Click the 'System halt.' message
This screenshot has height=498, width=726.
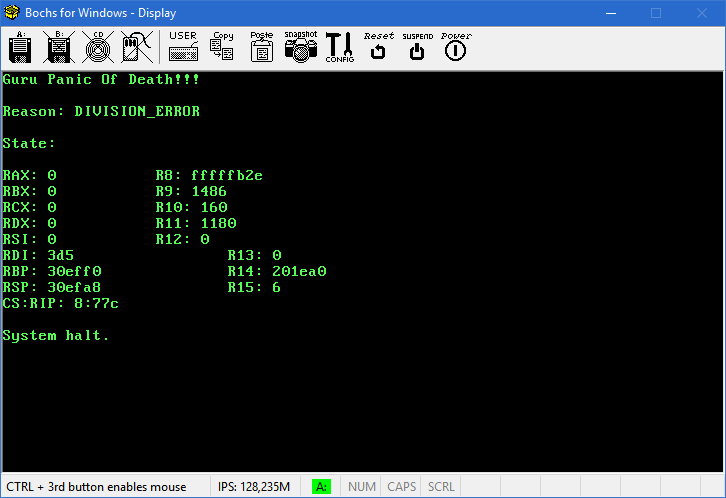pyautogui.click(x=56, y=336)
